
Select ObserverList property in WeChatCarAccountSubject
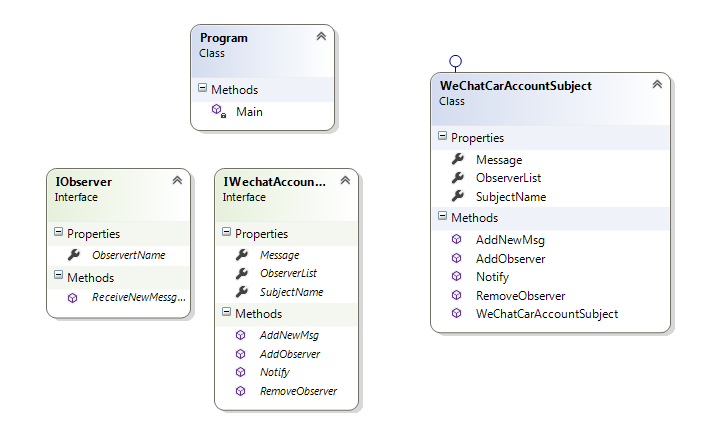click(x=509, y=178)
